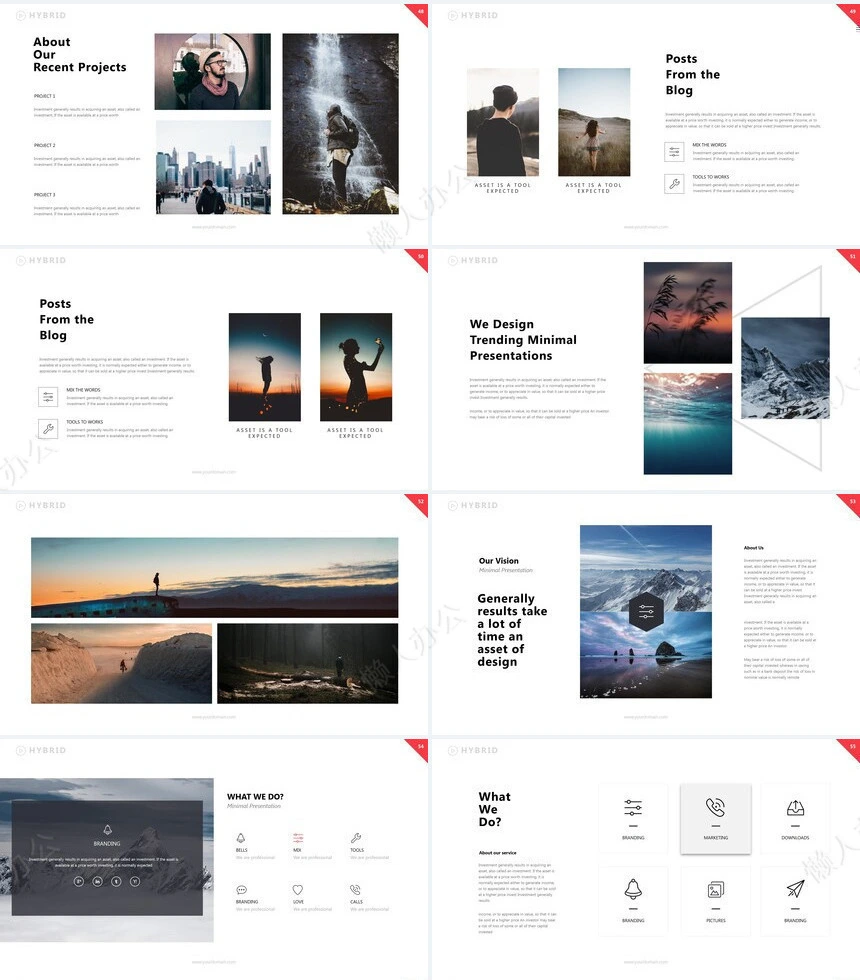This screenshot has width=860, height=980.
Task: Select the waterfall hiker photo
Action: pyautogui.click(x=340, y=123)
